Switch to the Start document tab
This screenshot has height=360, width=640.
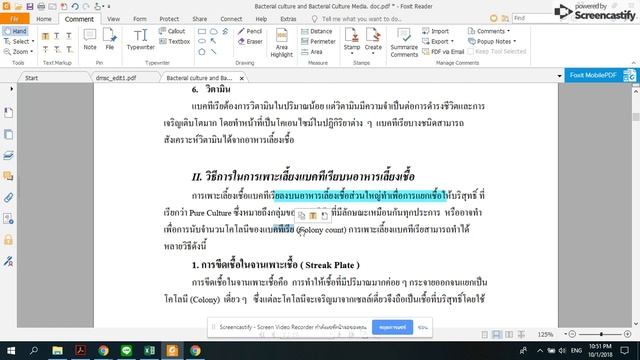click(x=53, y=78)
